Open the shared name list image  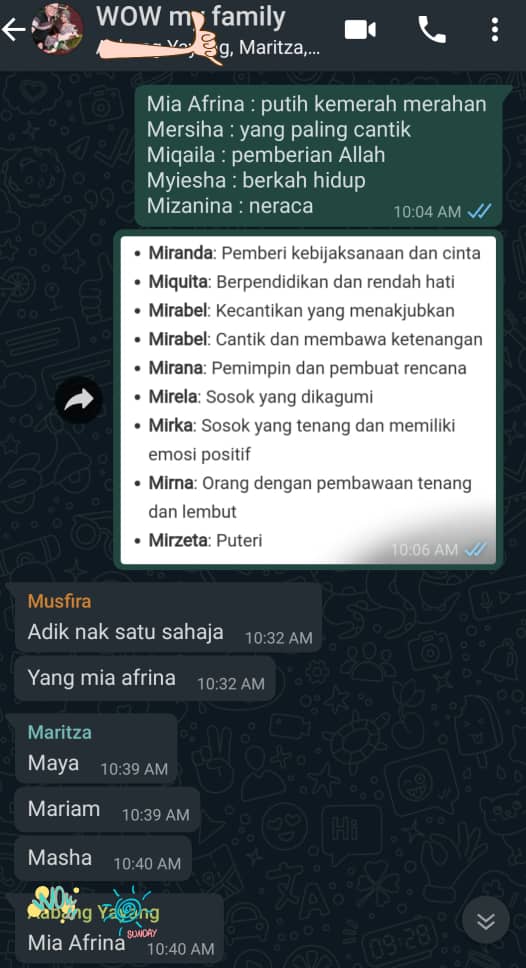pos(308,400)
